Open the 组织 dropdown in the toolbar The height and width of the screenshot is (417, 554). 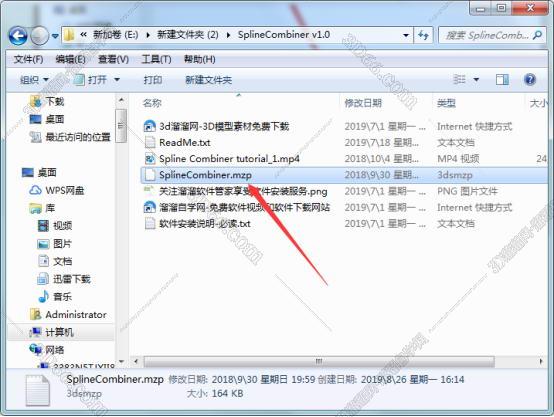pyautogui.click(x=34, y=80)
